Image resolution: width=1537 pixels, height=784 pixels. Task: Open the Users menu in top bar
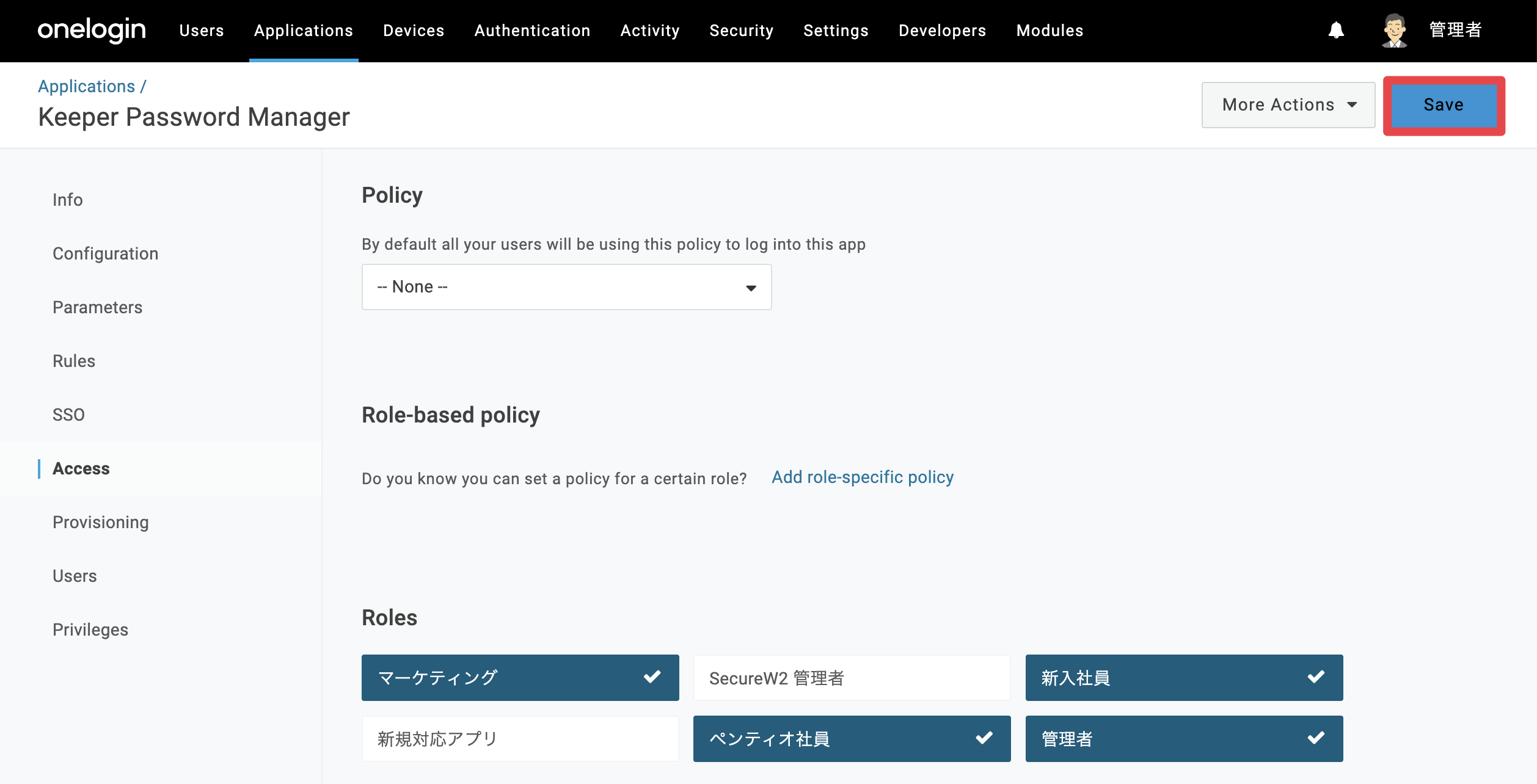pos(202,31)
